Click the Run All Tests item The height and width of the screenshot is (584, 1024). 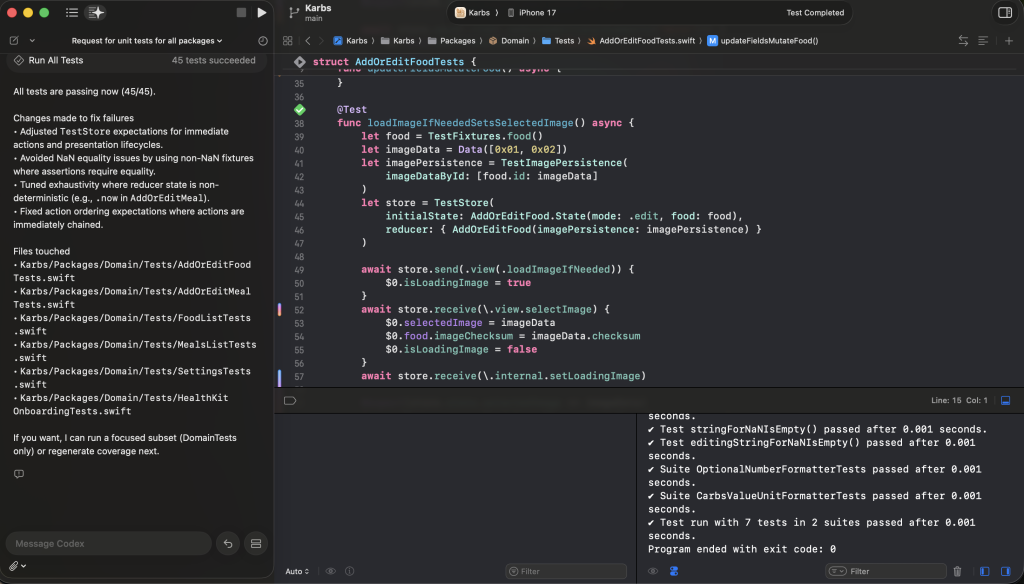click(x=55, y=61)
